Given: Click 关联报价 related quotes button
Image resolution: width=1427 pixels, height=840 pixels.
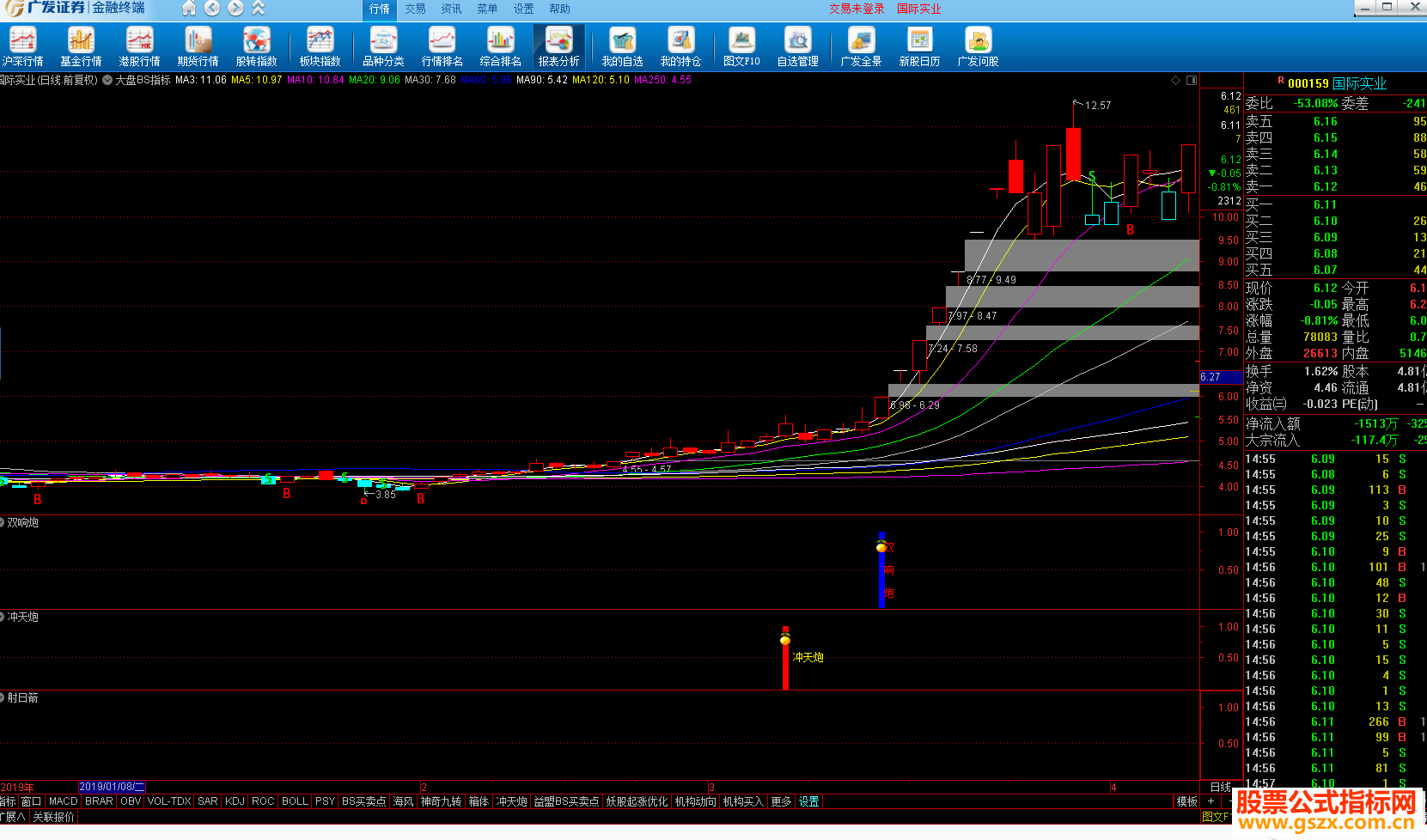Looking at the screenshot, I should click(x=54, y=817).
